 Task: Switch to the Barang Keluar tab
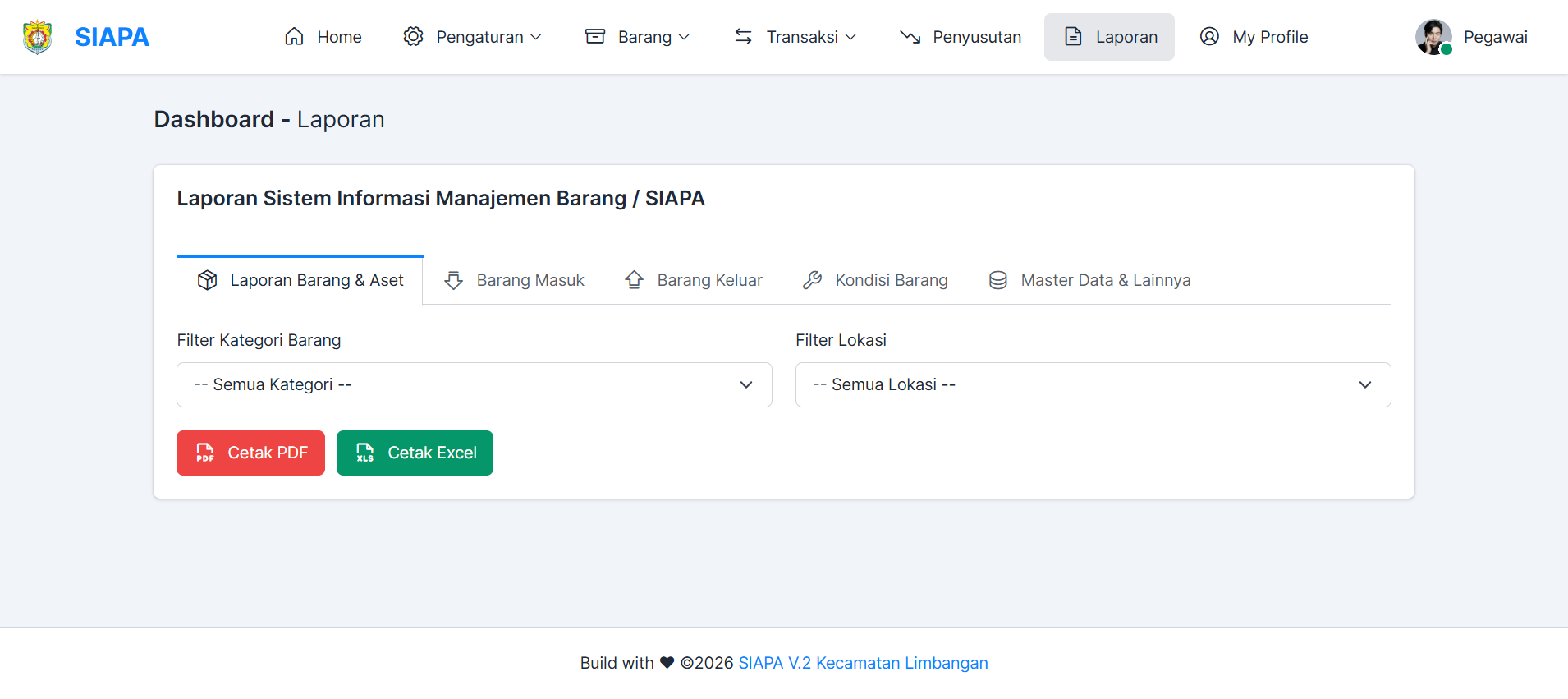click(694, 280)
